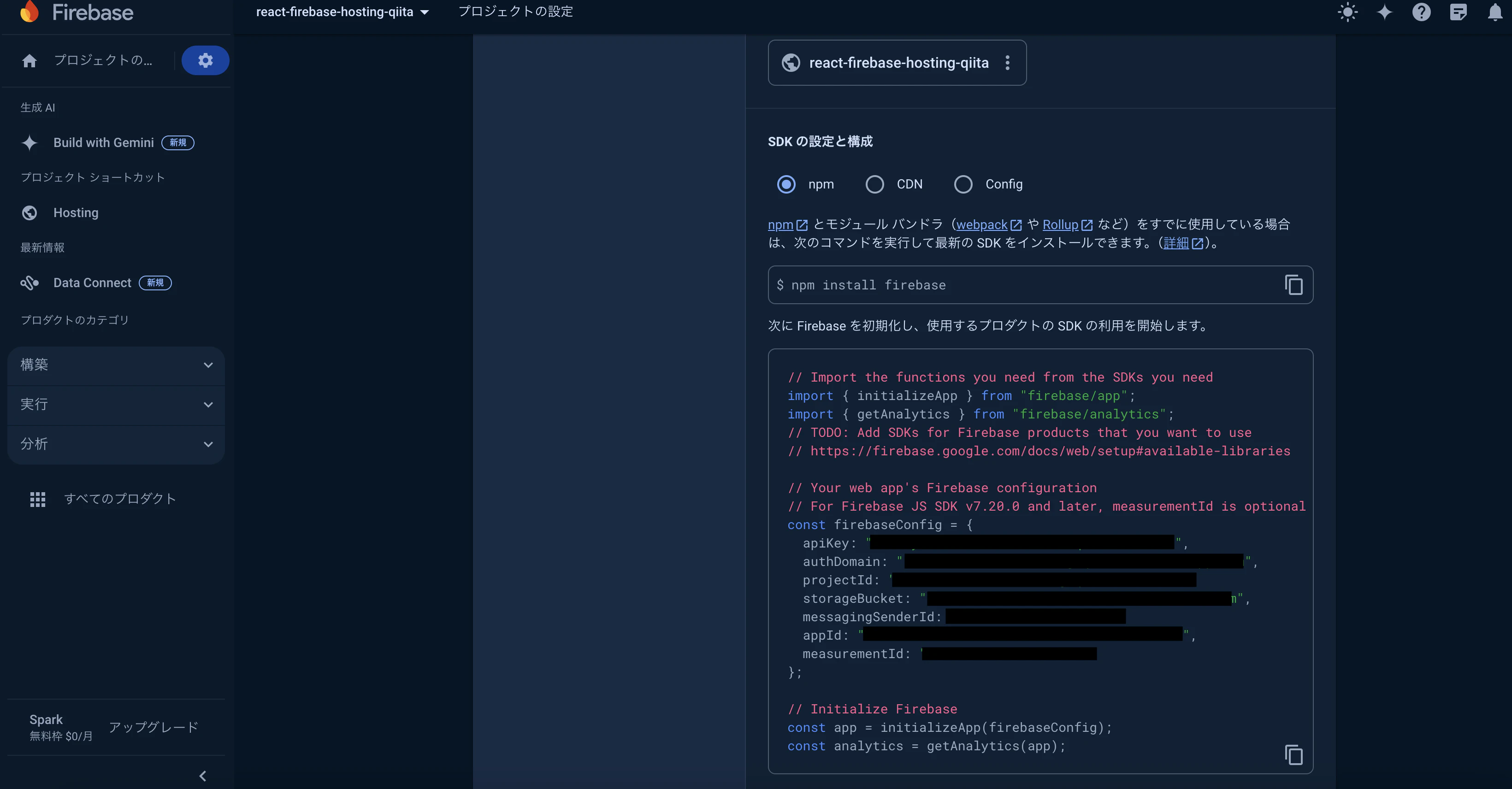
Task: Click the プロジェクトの... overview label
Action: point(103,60)
